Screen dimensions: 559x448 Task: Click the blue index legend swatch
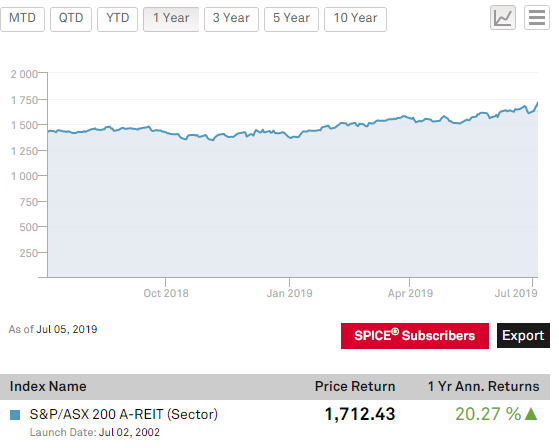coord(15,415)
